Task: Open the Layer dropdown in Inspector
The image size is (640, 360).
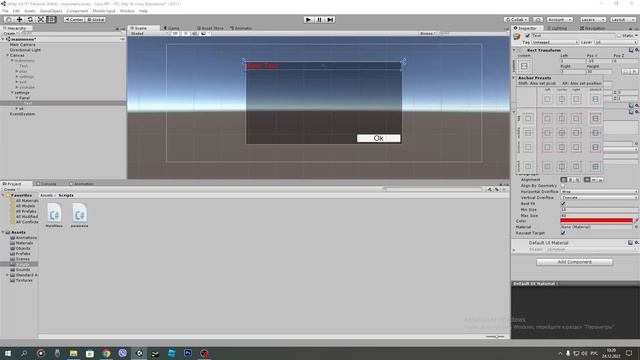Action: pyautogui.click(x=615, y=42)
